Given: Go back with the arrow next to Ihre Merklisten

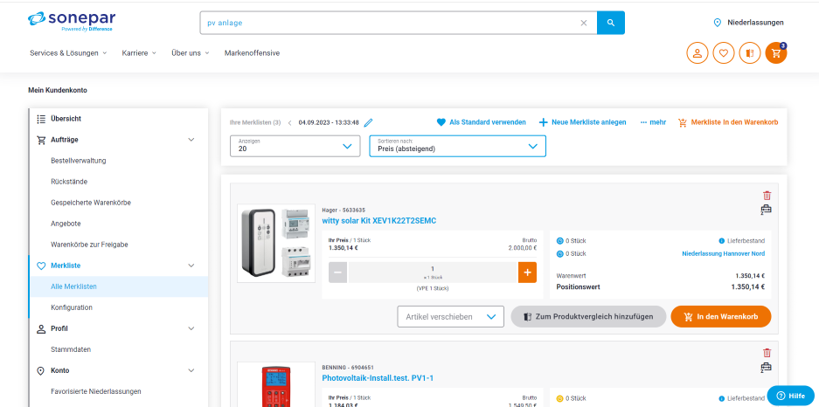Looking at the screenshot, I should point(290,123).
